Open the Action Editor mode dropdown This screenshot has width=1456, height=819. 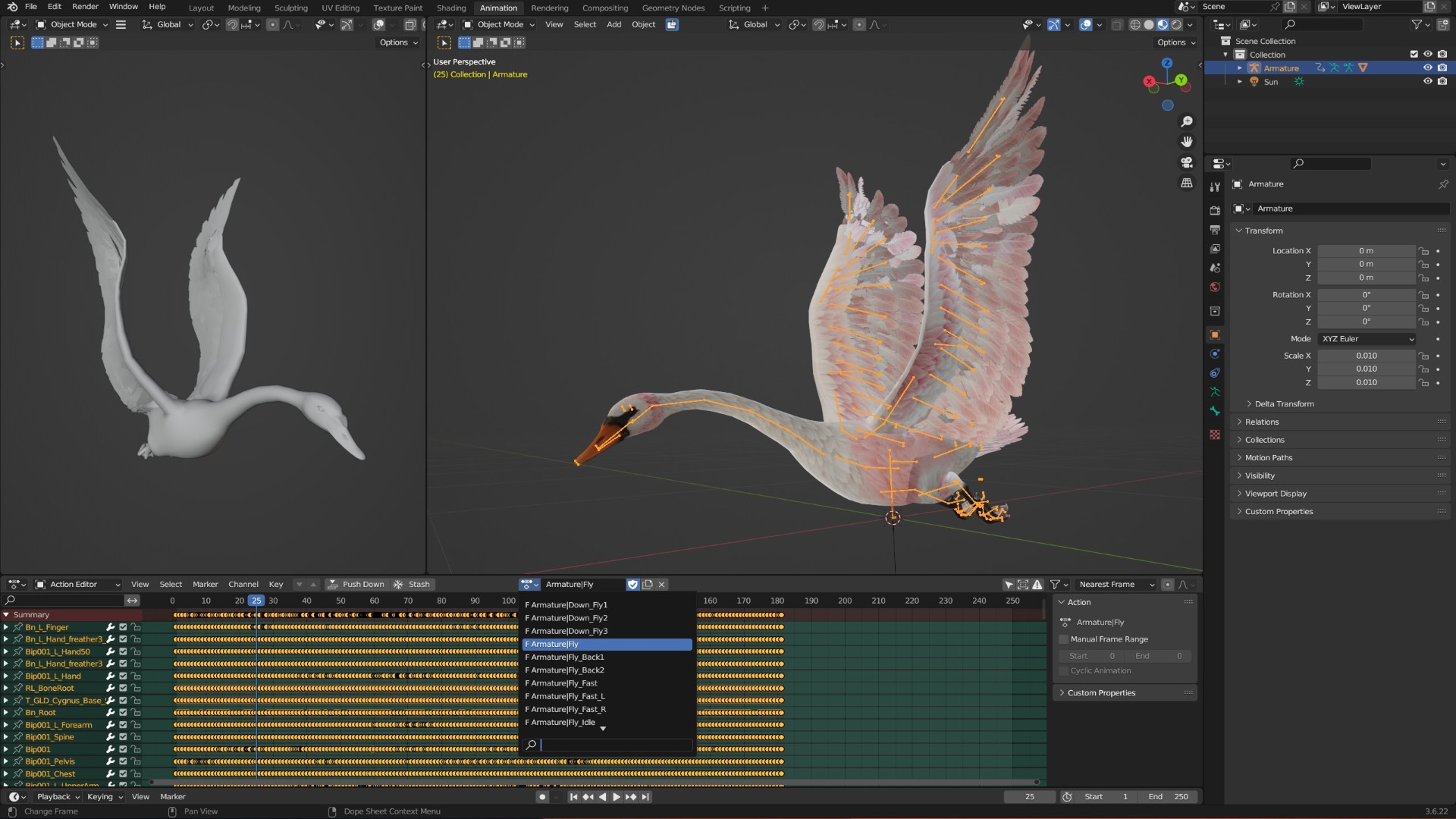pos(78,585)
